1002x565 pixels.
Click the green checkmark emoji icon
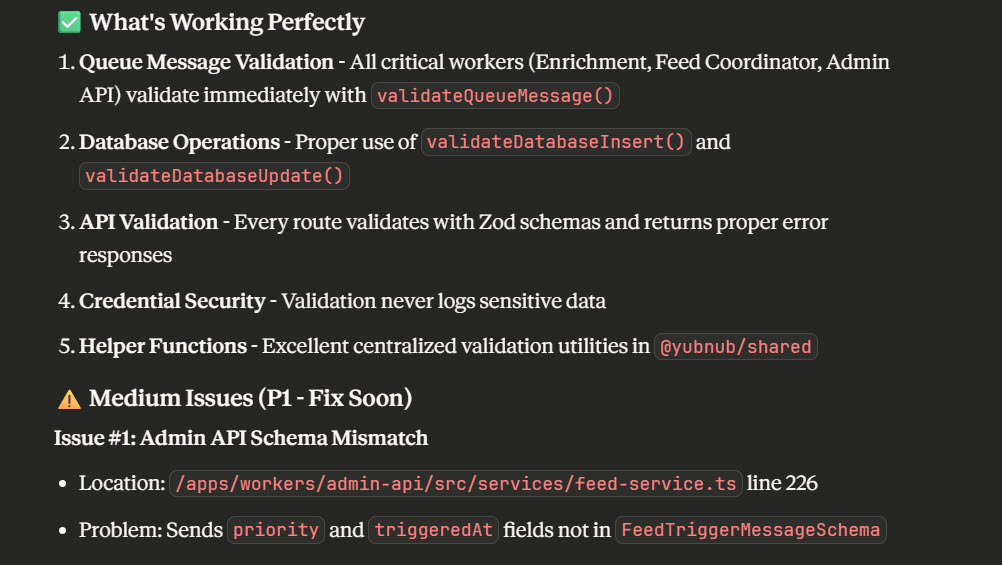[69, 22]
